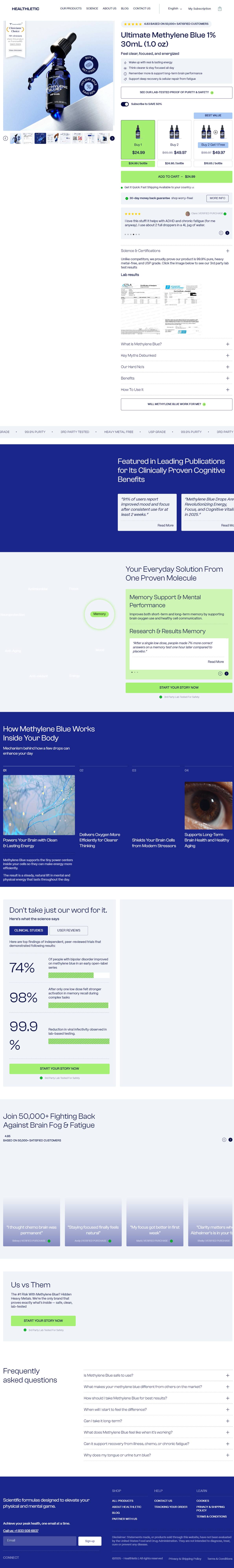
Task: Expand Science & Certifications section
Action: pos(176,251)
